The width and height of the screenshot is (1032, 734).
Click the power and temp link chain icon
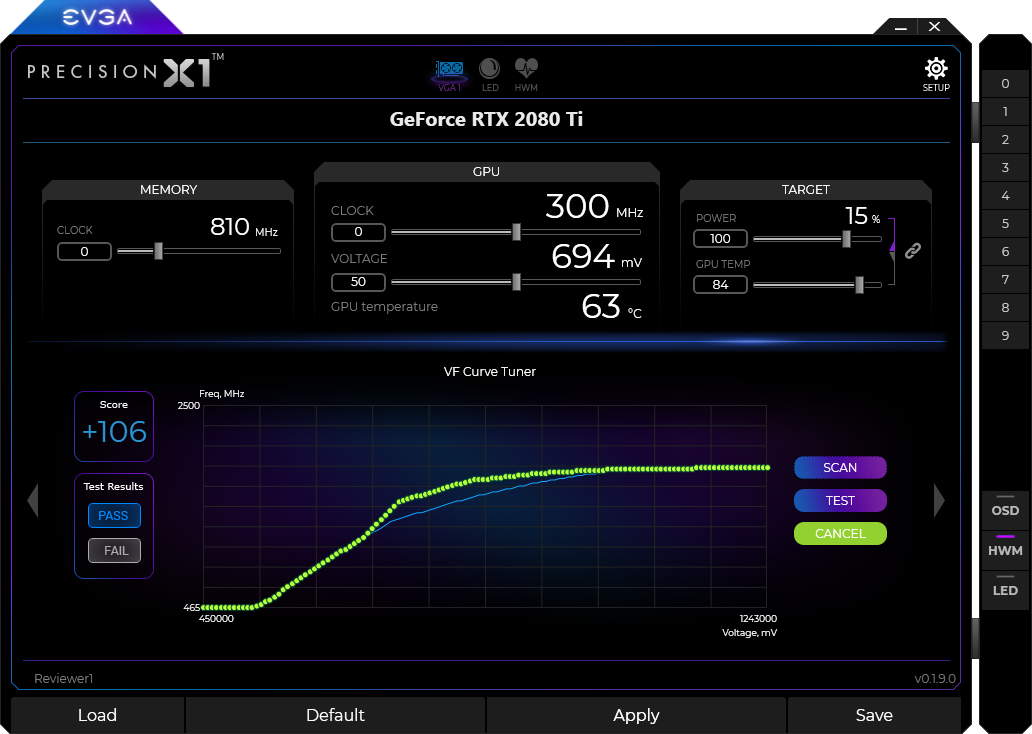click(x=912, y=251)
